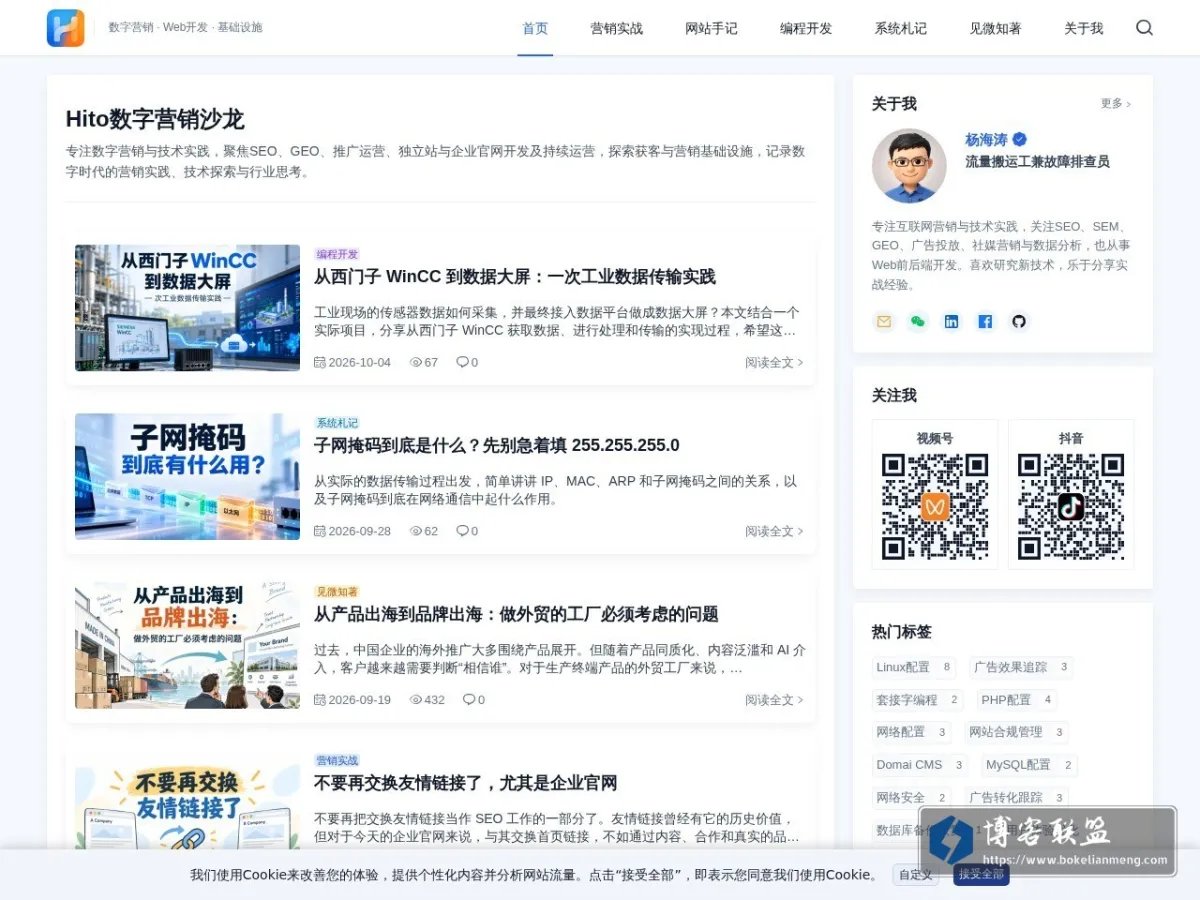The width and height of the screenshot is (1200, 900).
Task: Click the Domai CMS hot tag
Action: [920, 765]
